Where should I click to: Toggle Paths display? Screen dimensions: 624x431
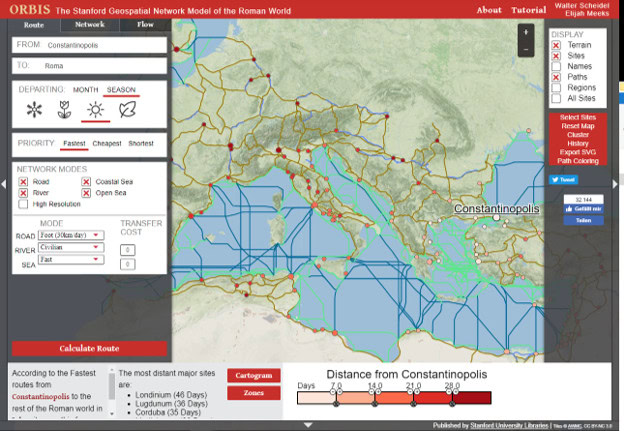pyautogui.click(x=556, y=77)
